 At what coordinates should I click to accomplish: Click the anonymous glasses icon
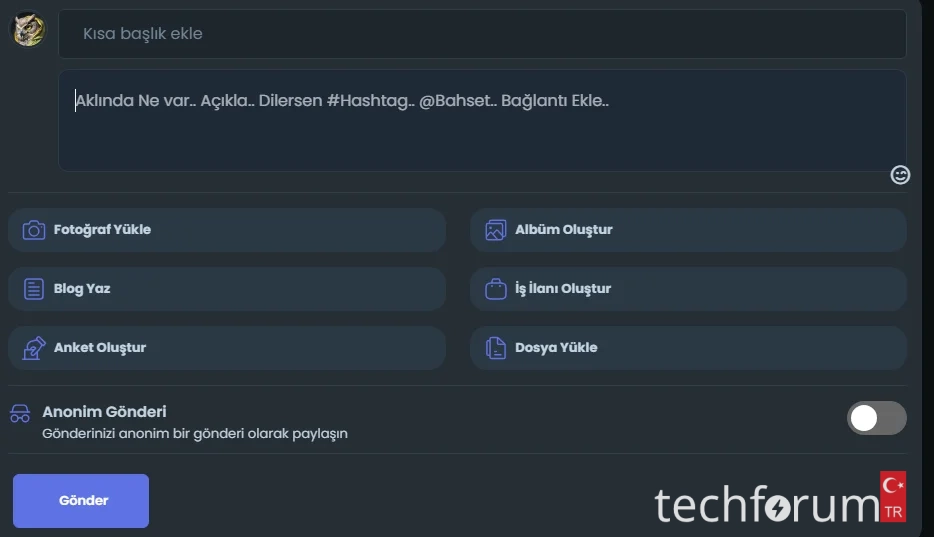20,414
